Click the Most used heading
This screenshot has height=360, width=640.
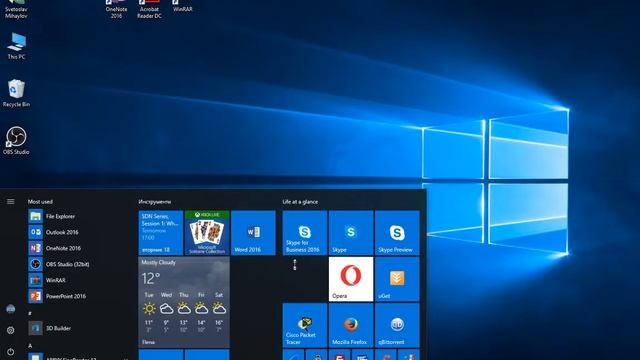[x=40, y=202]
